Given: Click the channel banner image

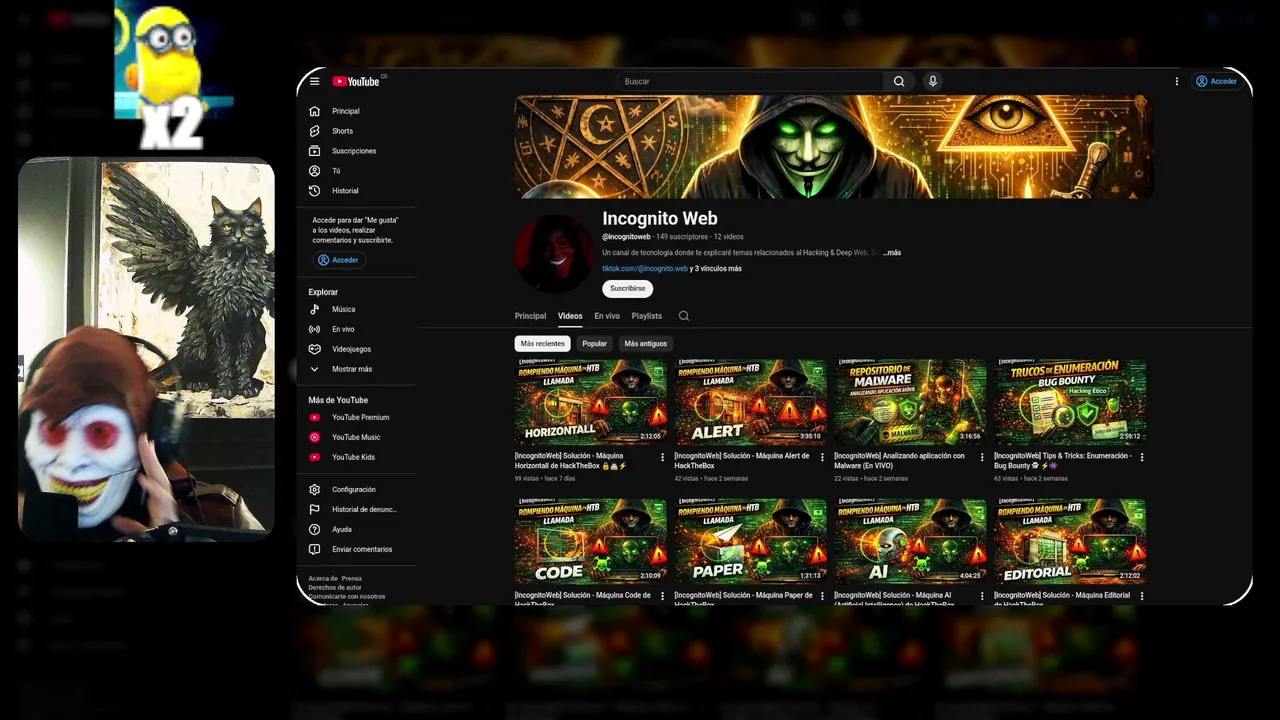Looking at the screenshot, I should [833, 147].
